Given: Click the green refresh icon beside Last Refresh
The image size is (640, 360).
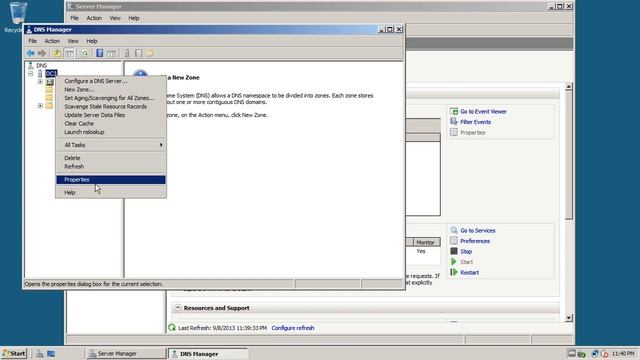Looking at the screenshot, I should click(x=172, y=328).
